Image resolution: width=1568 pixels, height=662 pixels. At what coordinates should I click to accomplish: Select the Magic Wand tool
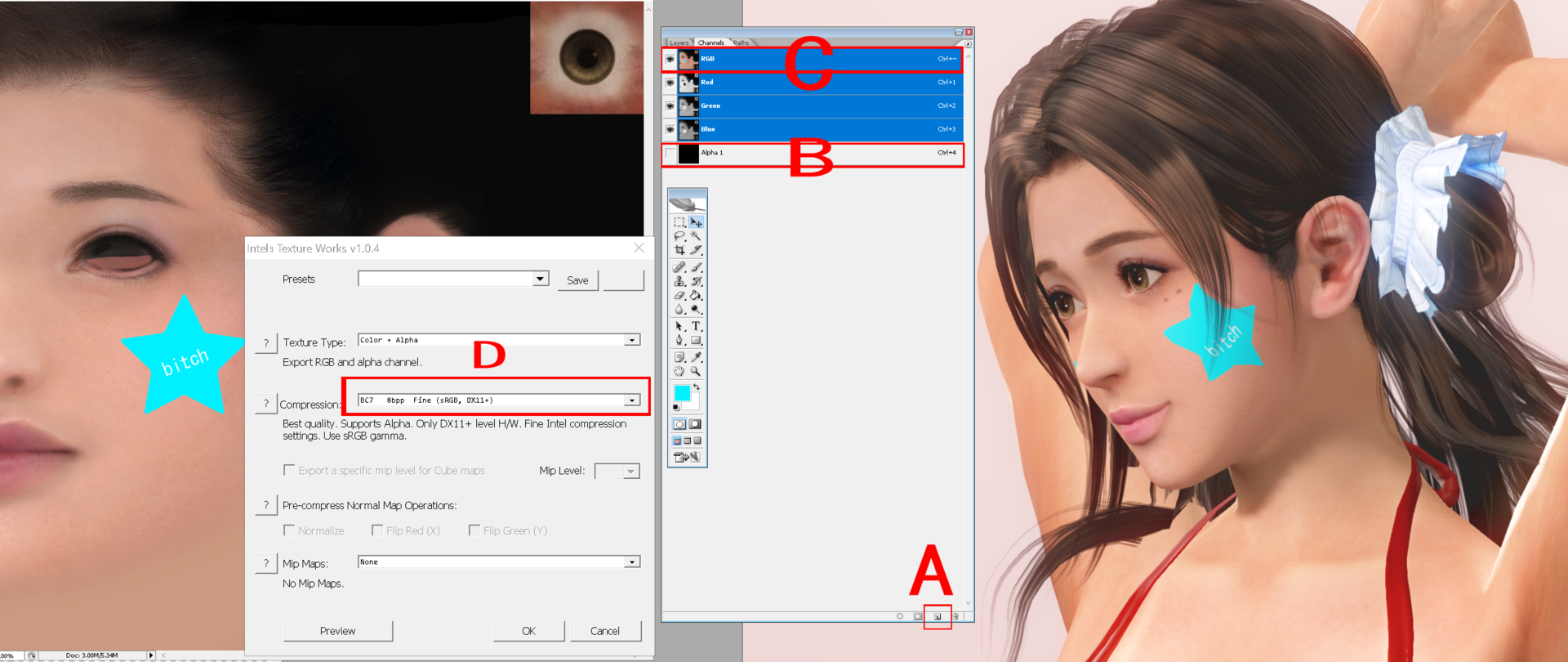696,236
